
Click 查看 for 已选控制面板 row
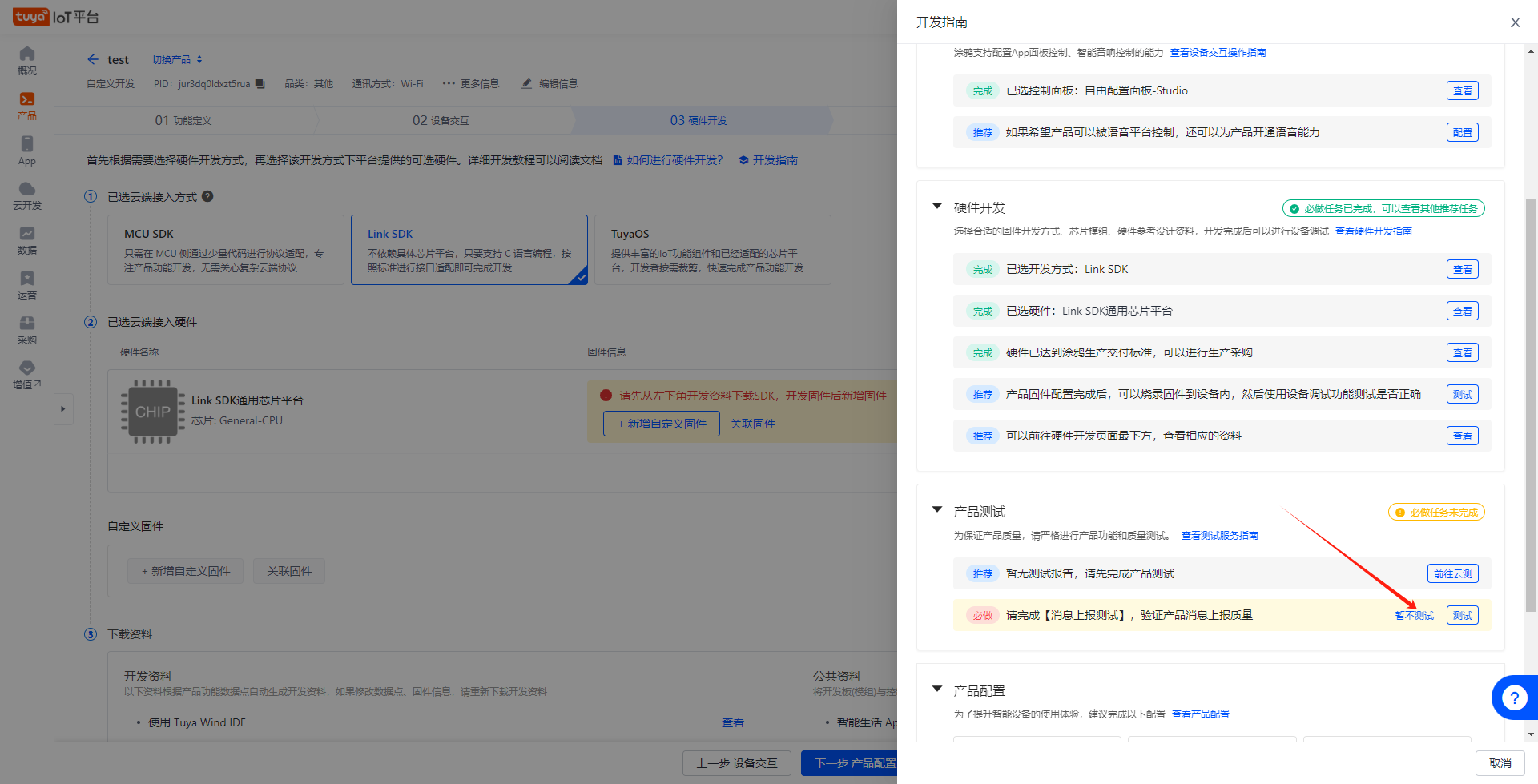(x=1463, y=90)
